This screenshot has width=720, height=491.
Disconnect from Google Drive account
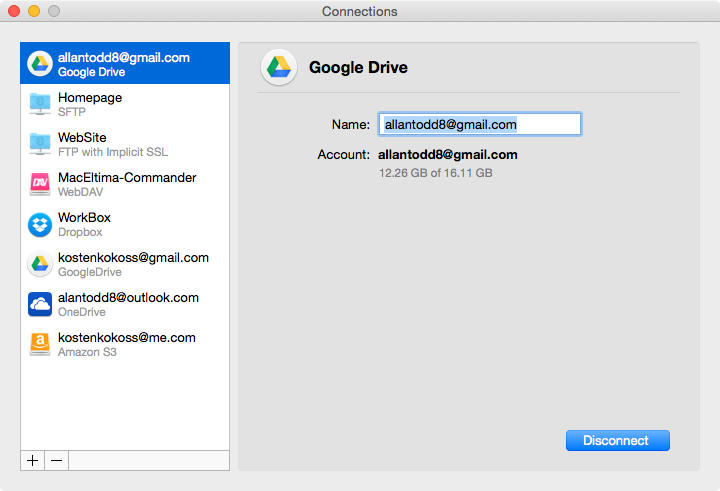pos(618,440)
